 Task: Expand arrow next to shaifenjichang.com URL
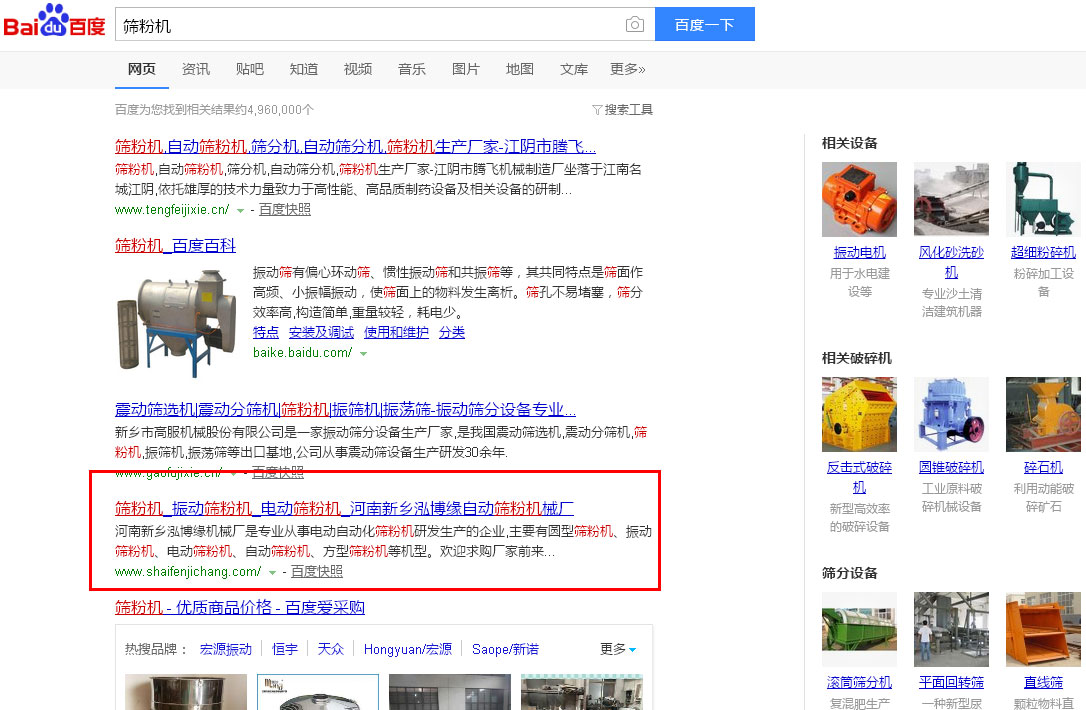(x=272, y=573)
